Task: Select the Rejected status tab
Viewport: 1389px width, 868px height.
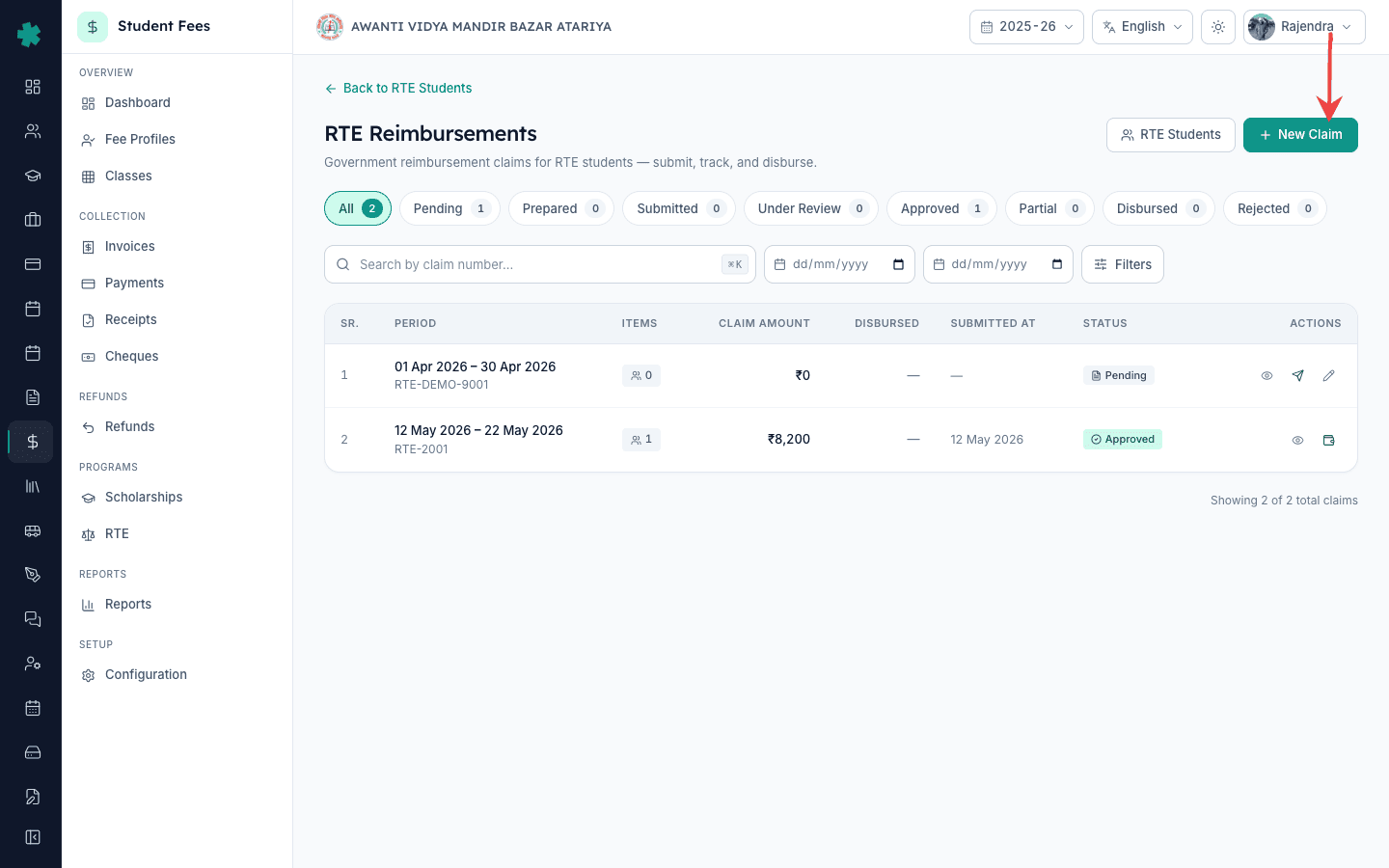Action: tap(1275, 208)
